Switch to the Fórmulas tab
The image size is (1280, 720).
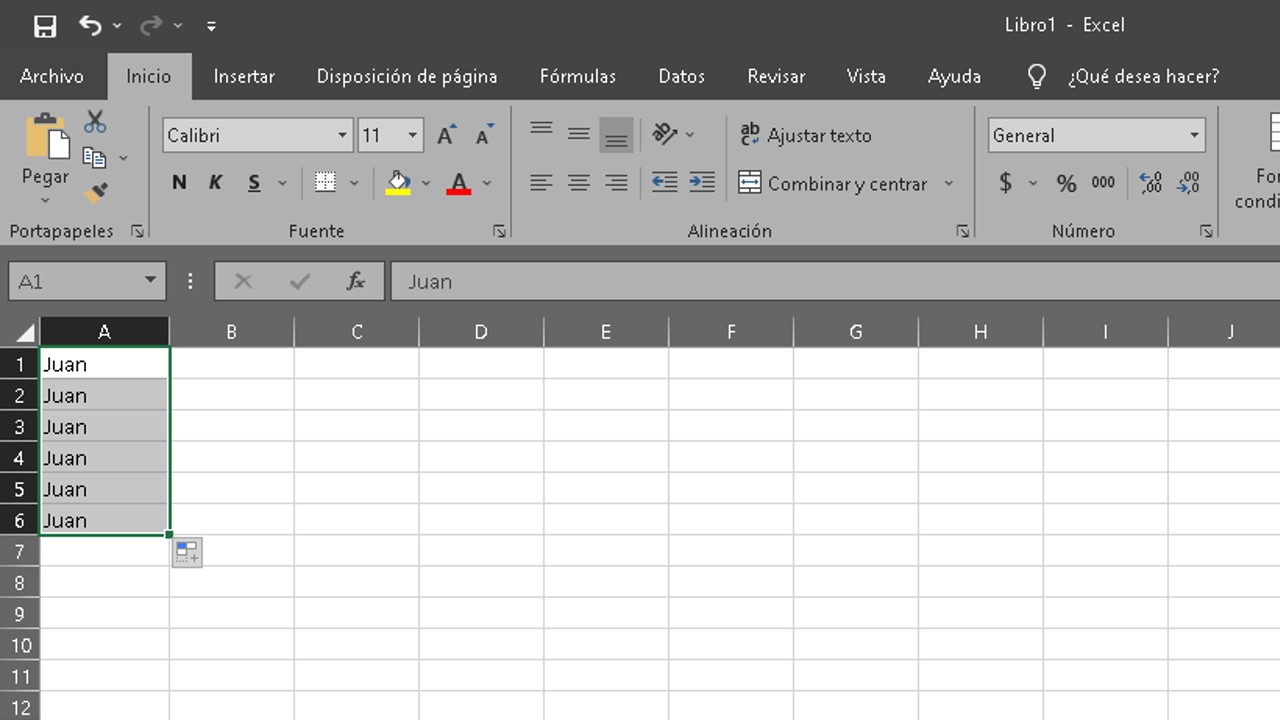[577, 76]
